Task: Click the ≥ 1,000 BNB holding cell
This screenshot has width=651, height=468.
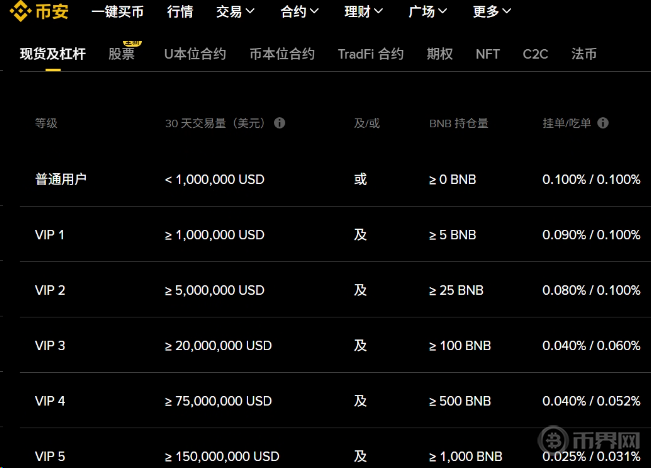Action: 466,456
